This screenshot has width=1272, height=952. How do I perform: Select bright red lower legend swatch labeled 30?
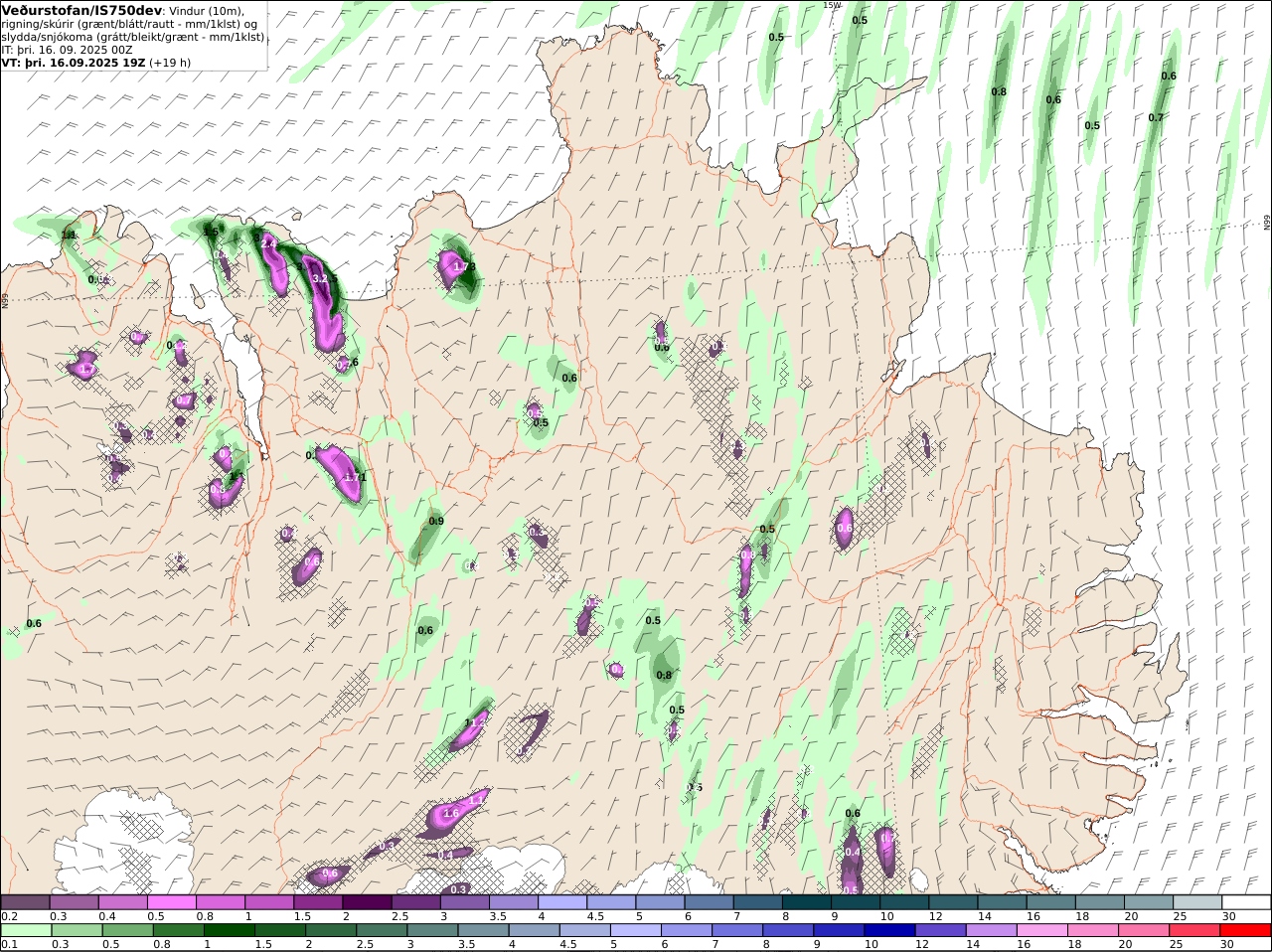(1244, 930)
